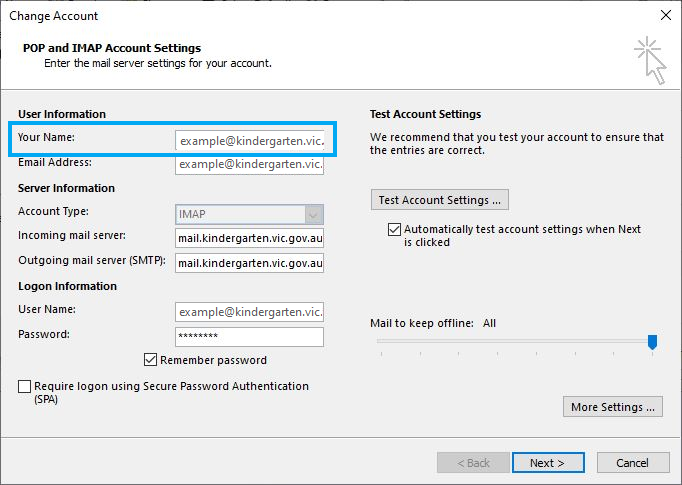Screen dimensions: 682x485
Task: Click the Next button
Action: point(548,462)
